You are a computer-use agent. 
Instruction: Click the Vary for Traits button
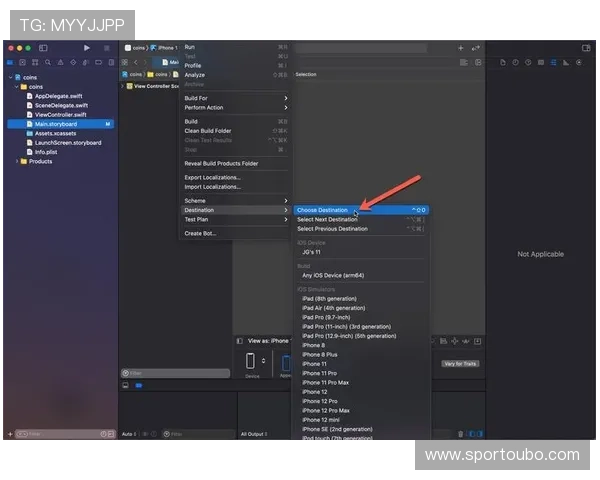(461, 363)
